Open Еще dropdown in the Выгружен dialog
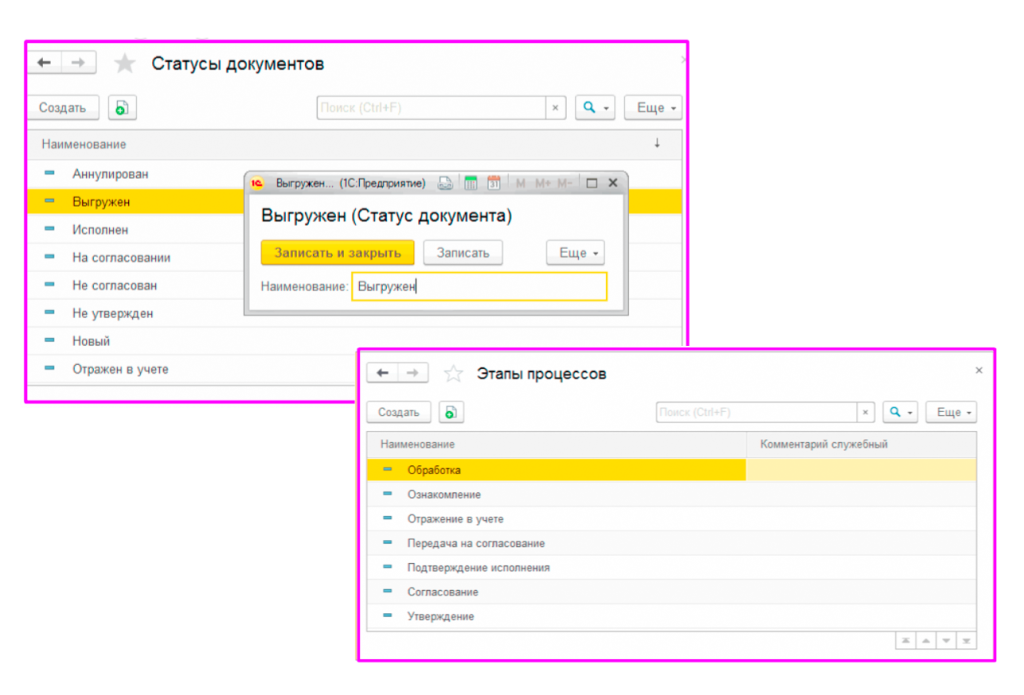1024x695 pixels. click(x=575, y=253)
